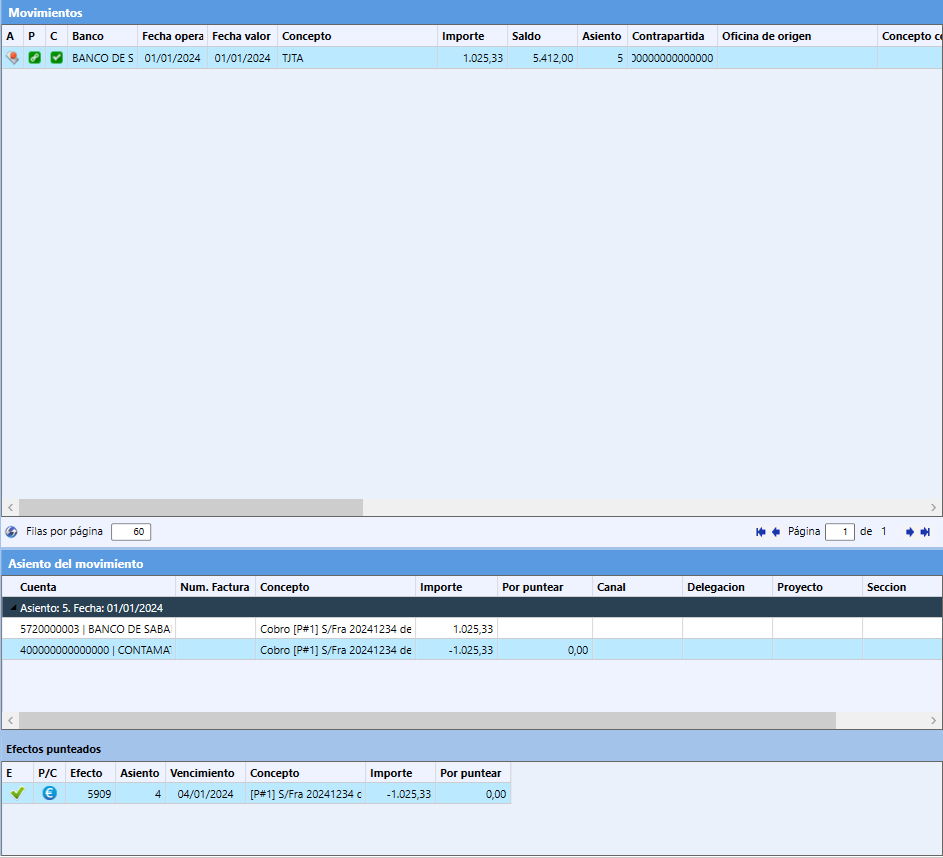The width and height of the screenshot is (943, 858).
Task: Click the right arrow of the Movimientos scrollbar
Action: [933, 507]
